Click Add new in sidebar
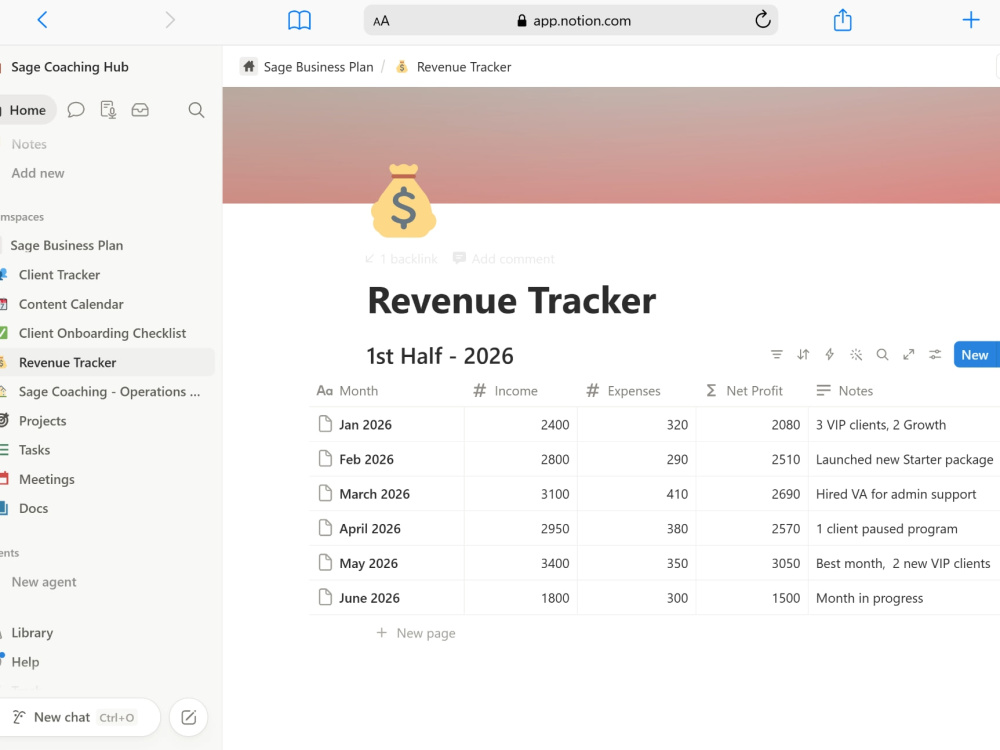1000x750 pixels. [38, 173]
